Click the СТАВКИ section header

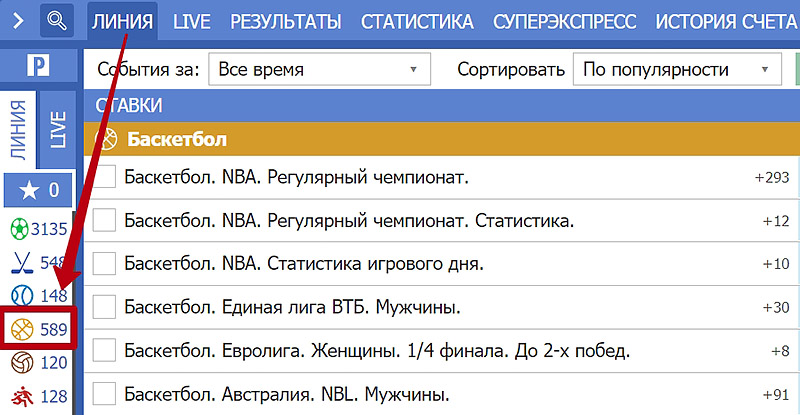(x=442, y=105)
